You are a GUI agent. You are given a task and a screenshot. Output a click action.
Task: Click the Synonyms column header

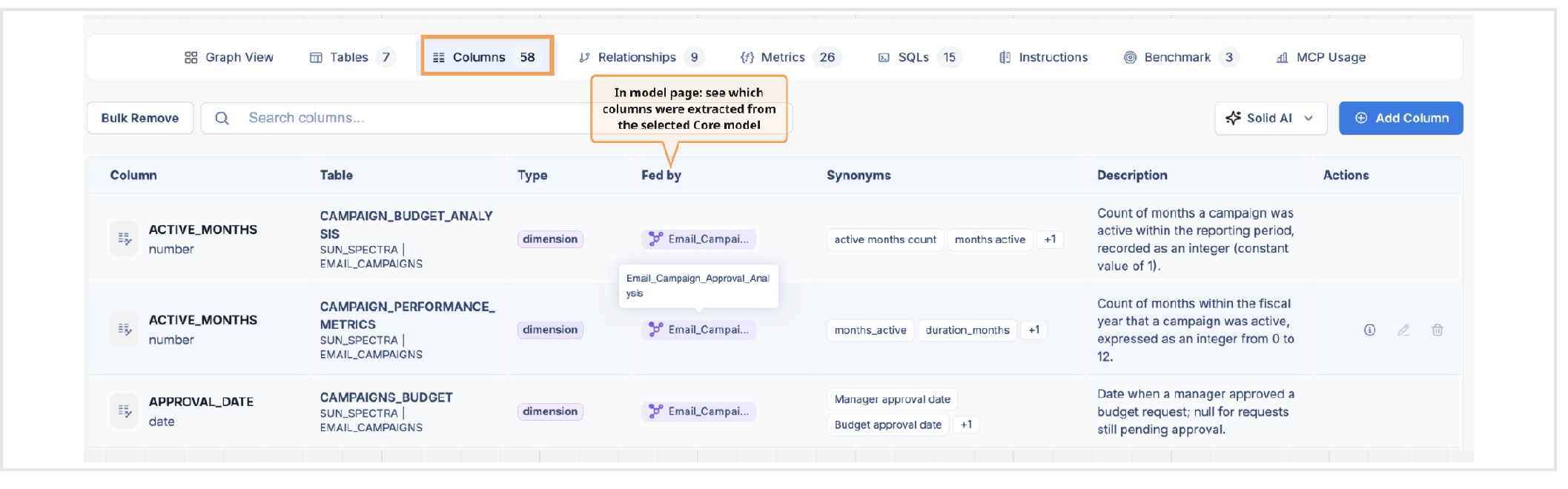click(x=859, y=176)
